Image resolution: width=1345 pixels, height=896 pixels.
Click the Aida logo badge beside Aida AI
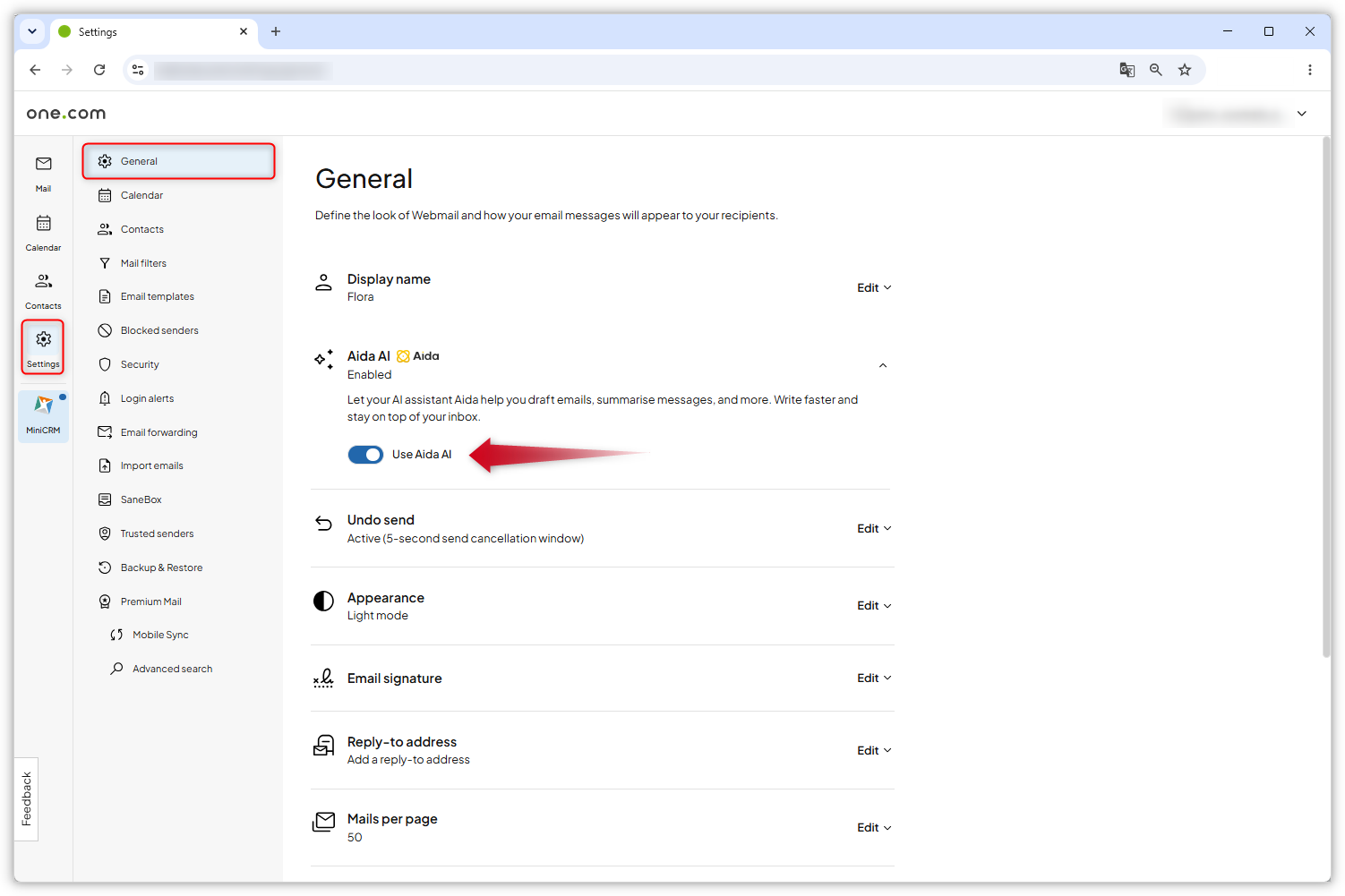tap(418, 356)
